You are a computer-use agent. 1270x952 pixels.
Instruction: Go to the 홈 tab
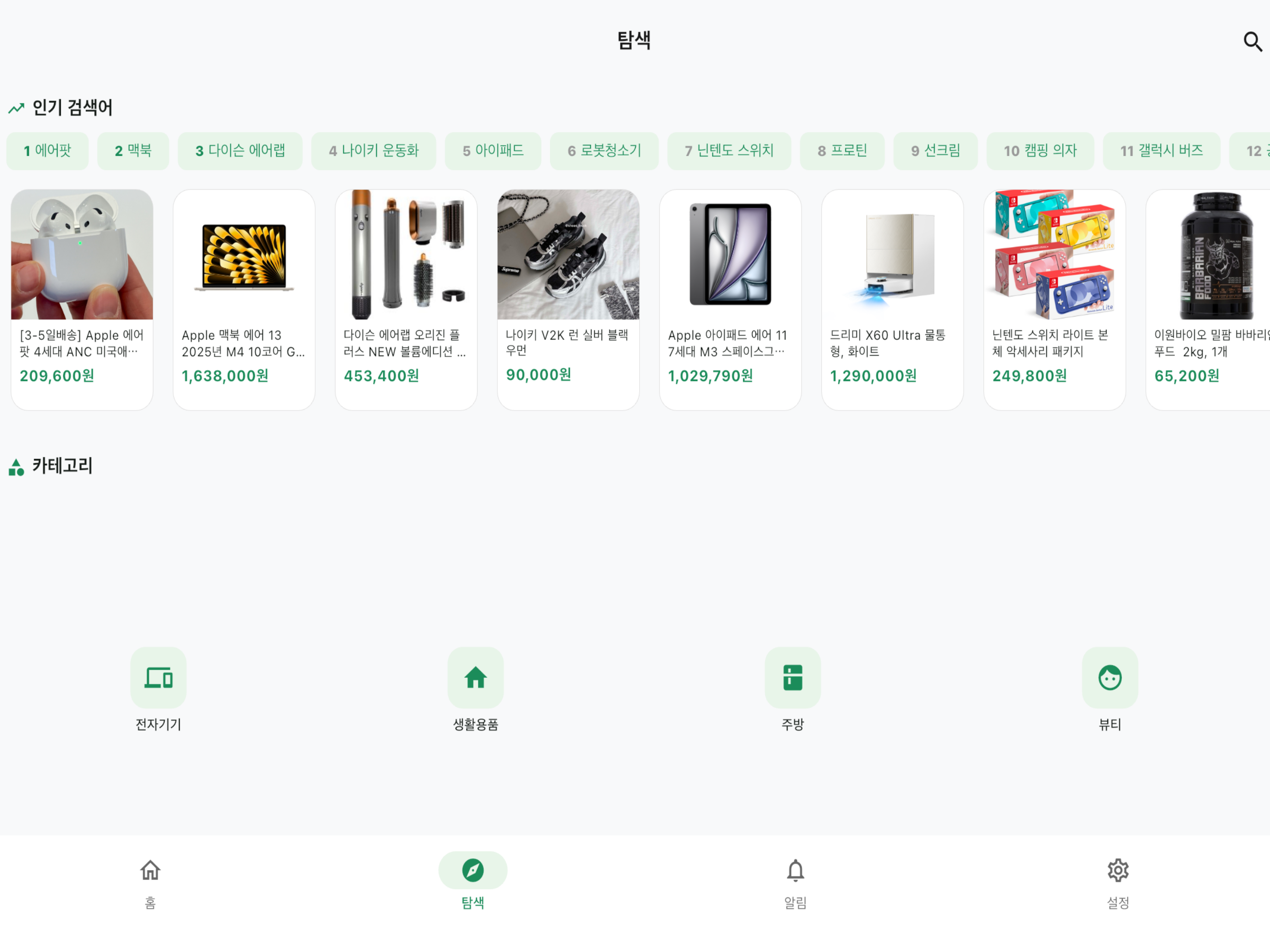150,884
